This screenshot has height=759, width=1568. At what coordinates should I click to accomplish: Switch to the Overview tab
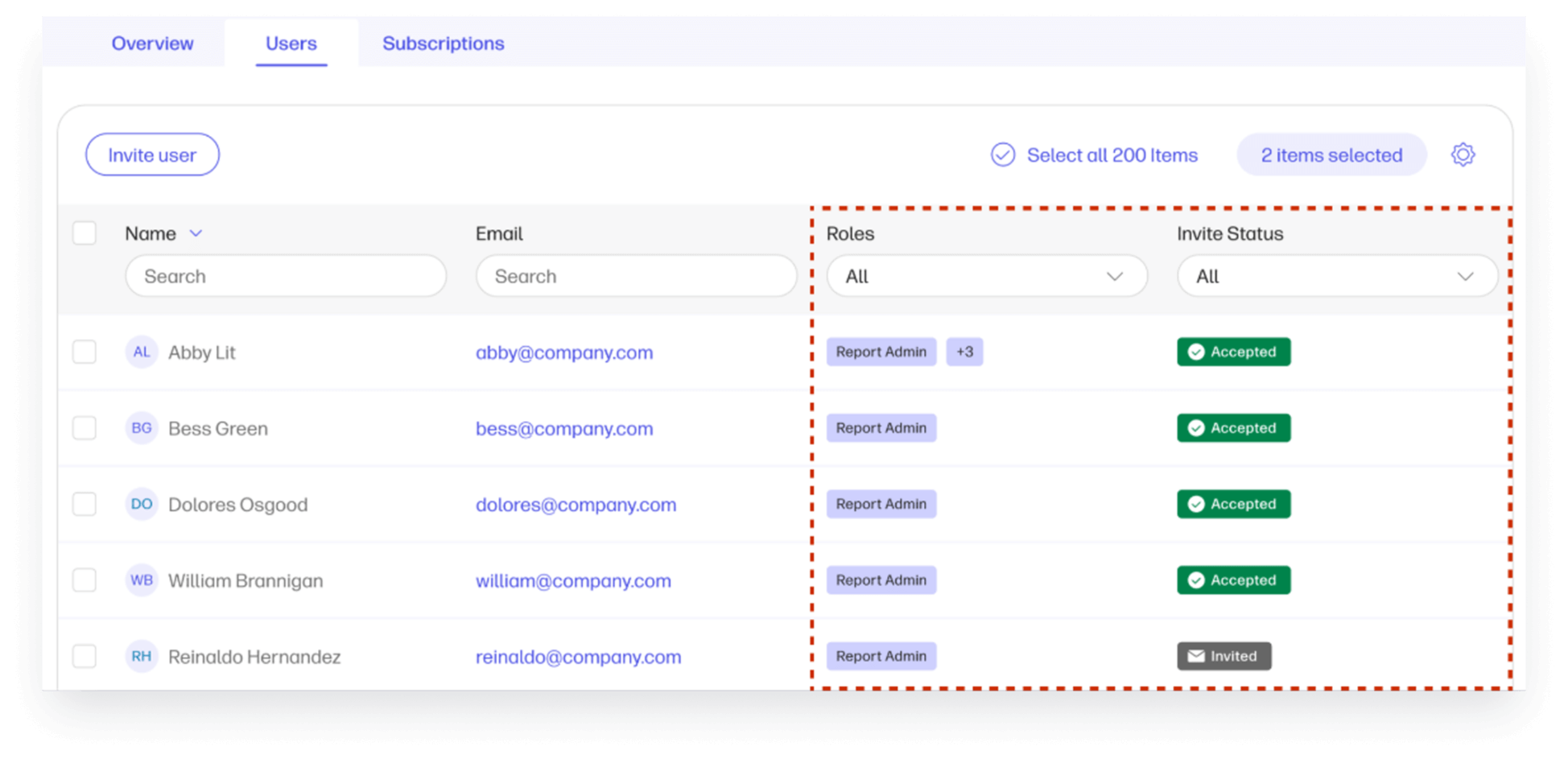(152, 43)
